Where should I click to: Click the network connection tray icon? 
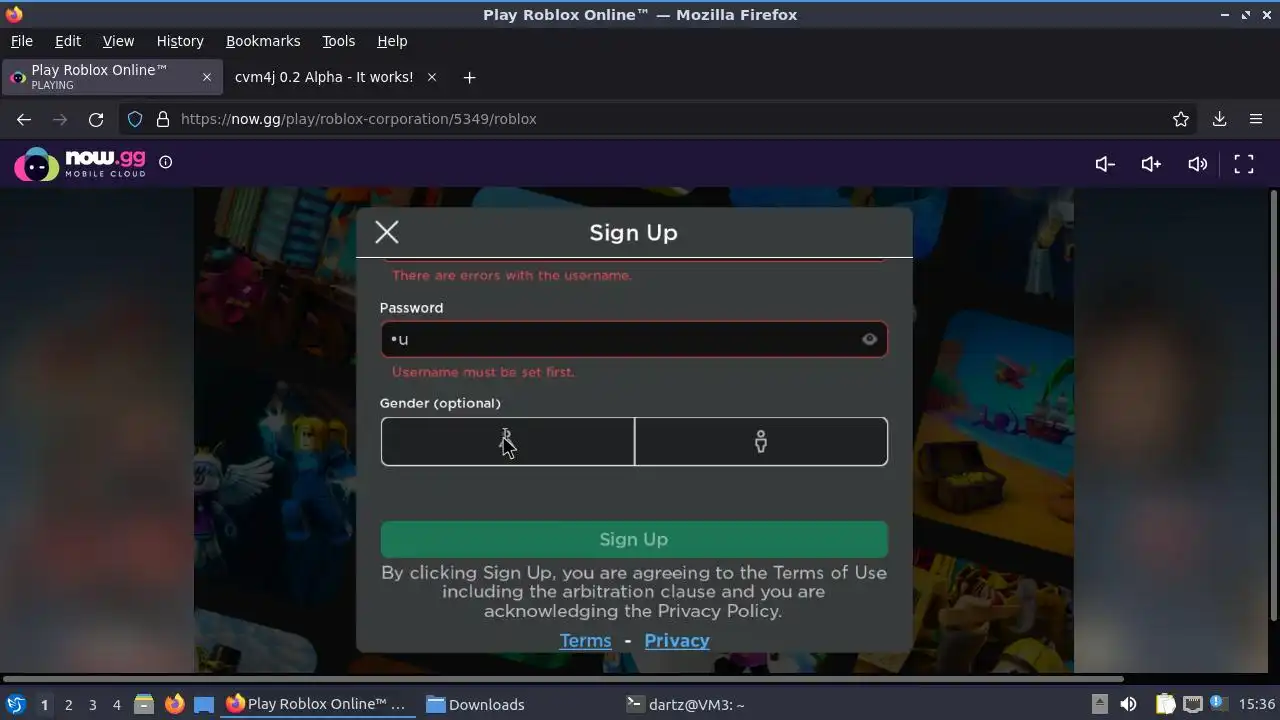point(1192,704)
